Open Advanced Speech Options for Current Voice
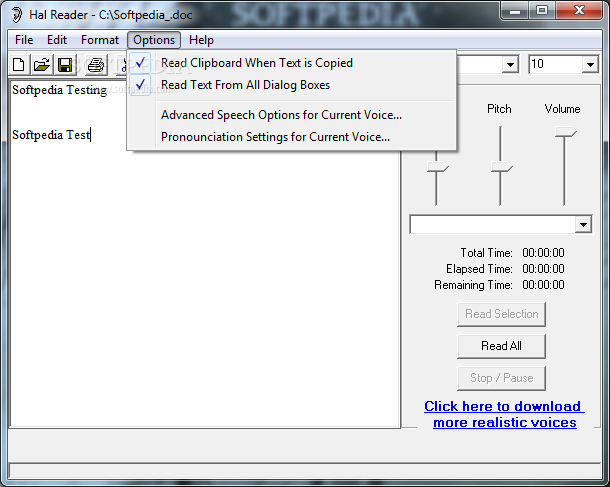The height and width of the screenshot is (487, 610). coord(291,115)
